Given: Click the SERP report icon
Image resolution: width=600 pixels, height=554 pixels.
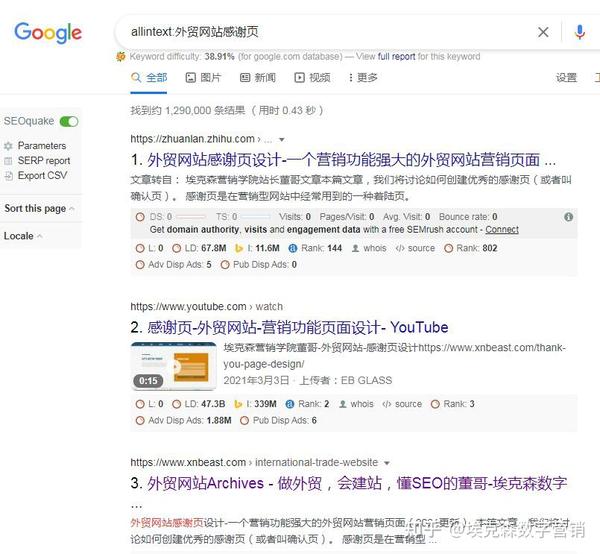Looking at the screenshot, I should click(x=8, y=161).
